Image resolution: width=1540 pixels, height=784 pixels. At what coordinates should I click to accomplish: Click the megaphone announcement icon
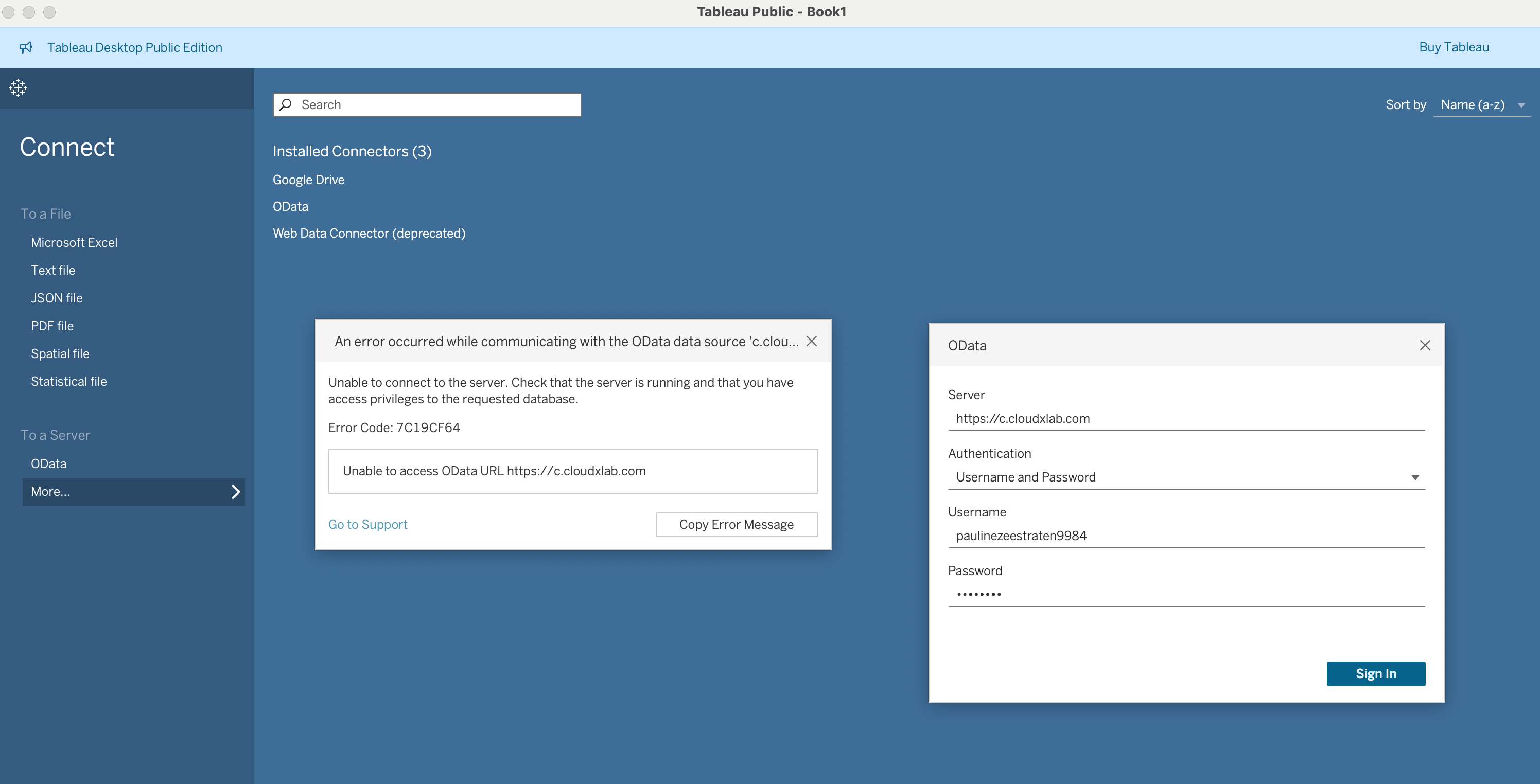[26, 47]
